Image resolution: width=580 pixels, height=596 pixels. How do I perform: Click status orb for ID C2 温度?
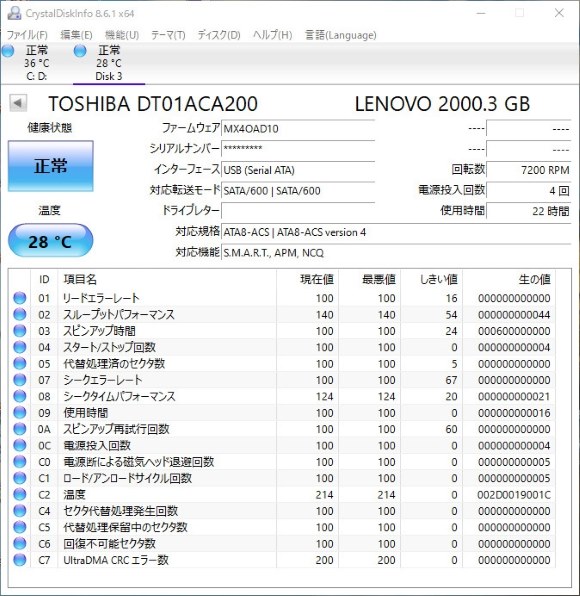pos(20,494)
